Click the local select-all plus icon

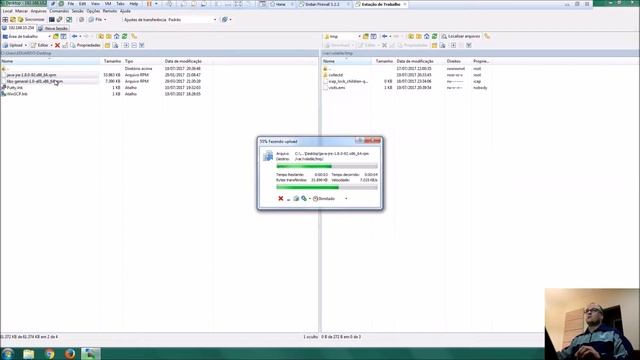(x=127, y=45)
